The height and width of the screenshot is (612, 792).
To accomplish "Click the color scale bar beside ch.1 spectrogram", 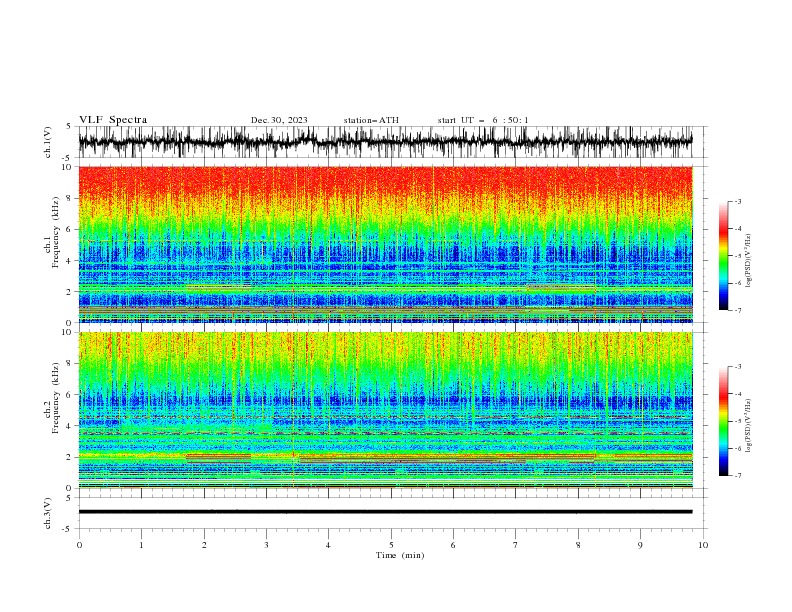I will click(x=723, y=256).
